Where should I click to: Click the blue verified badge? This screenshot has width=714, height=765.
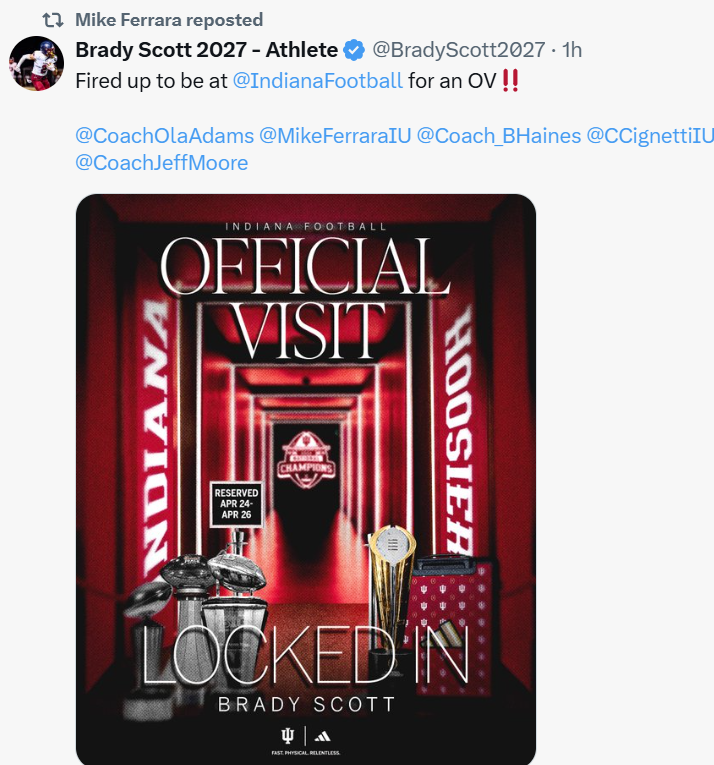coord(354,50)
